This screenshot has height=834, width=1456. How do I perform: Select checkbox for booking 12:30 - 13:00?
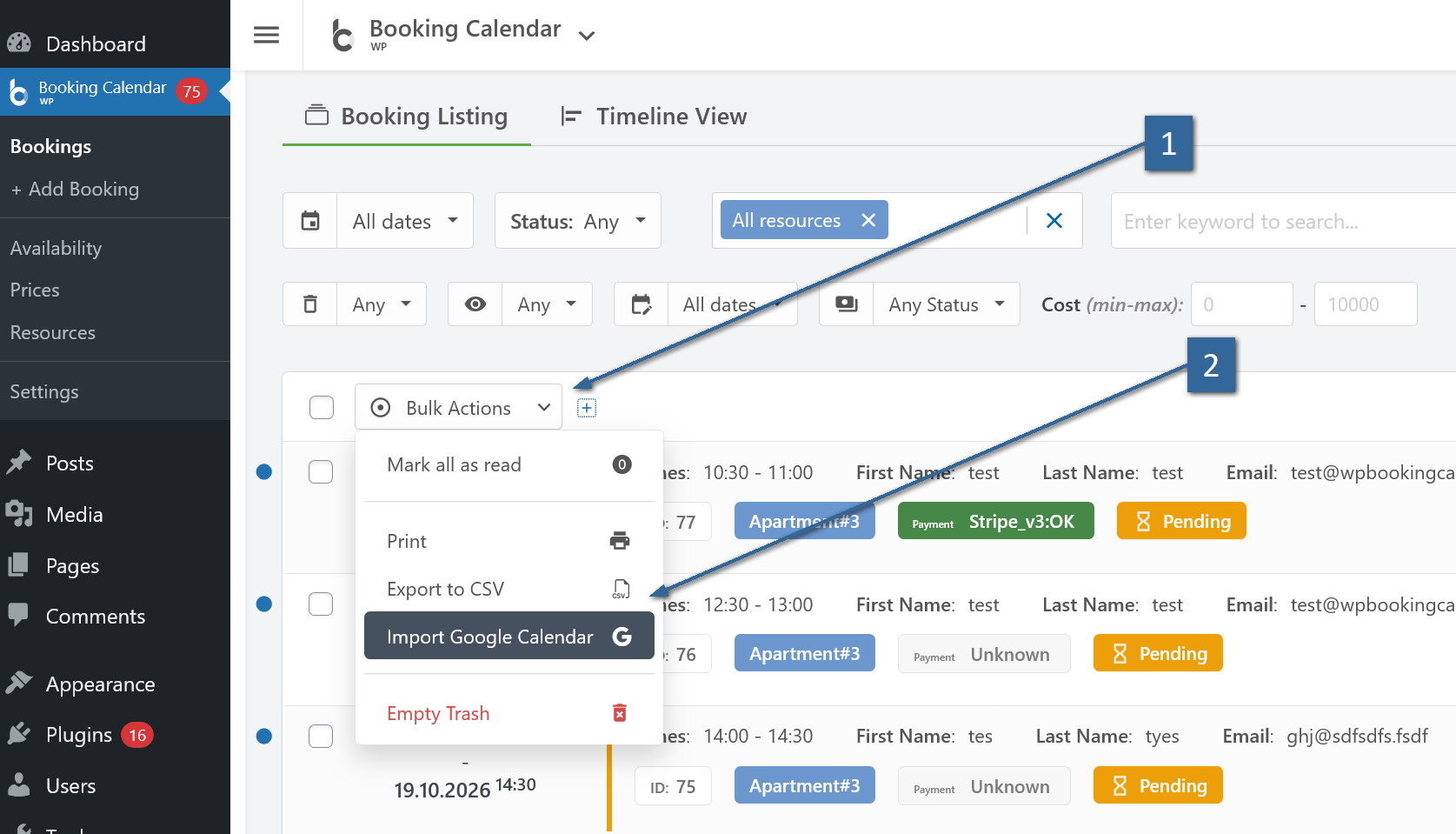point(321,604)
